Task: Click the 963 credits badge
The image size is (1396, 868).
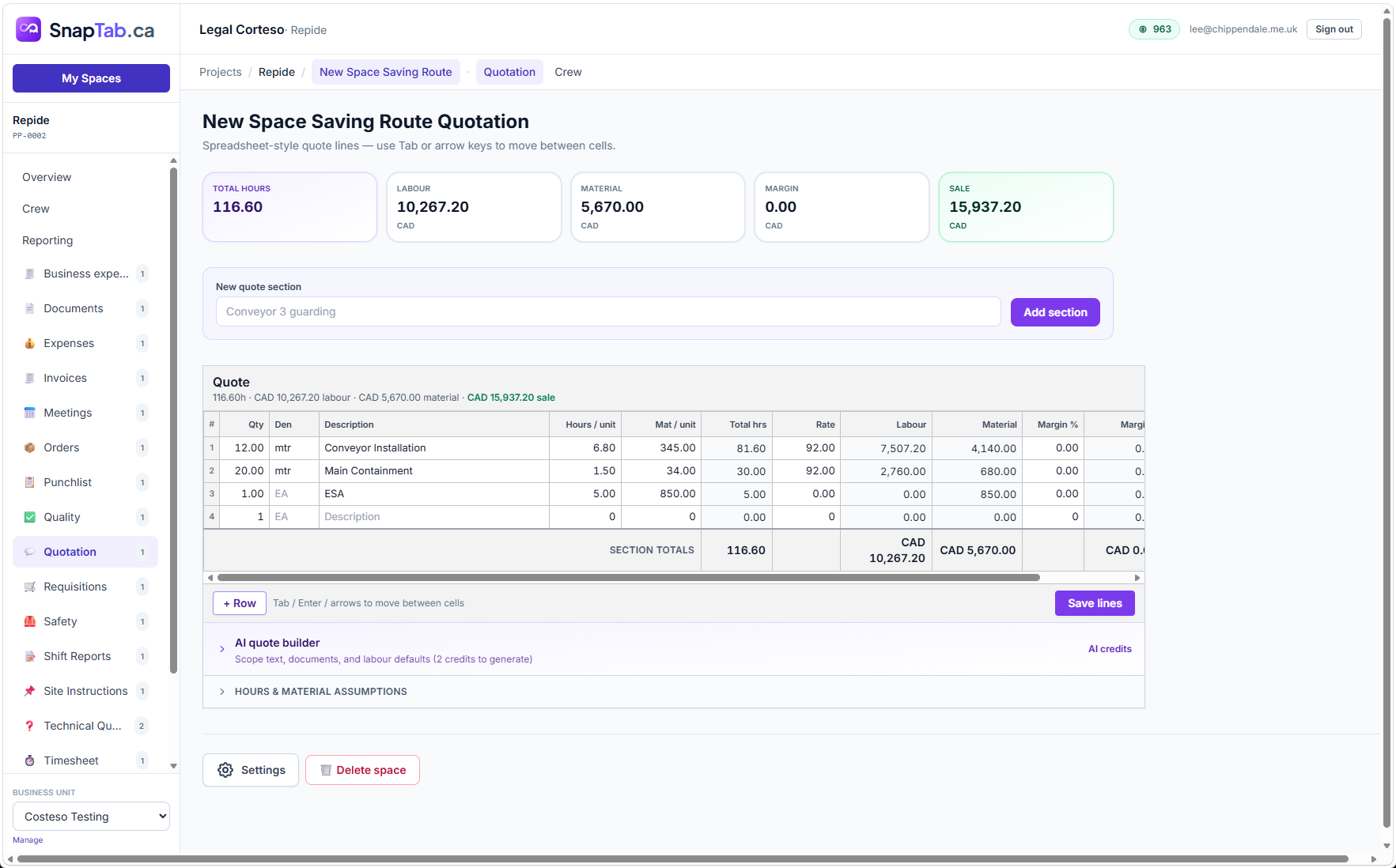Action: click(1154, 29)
